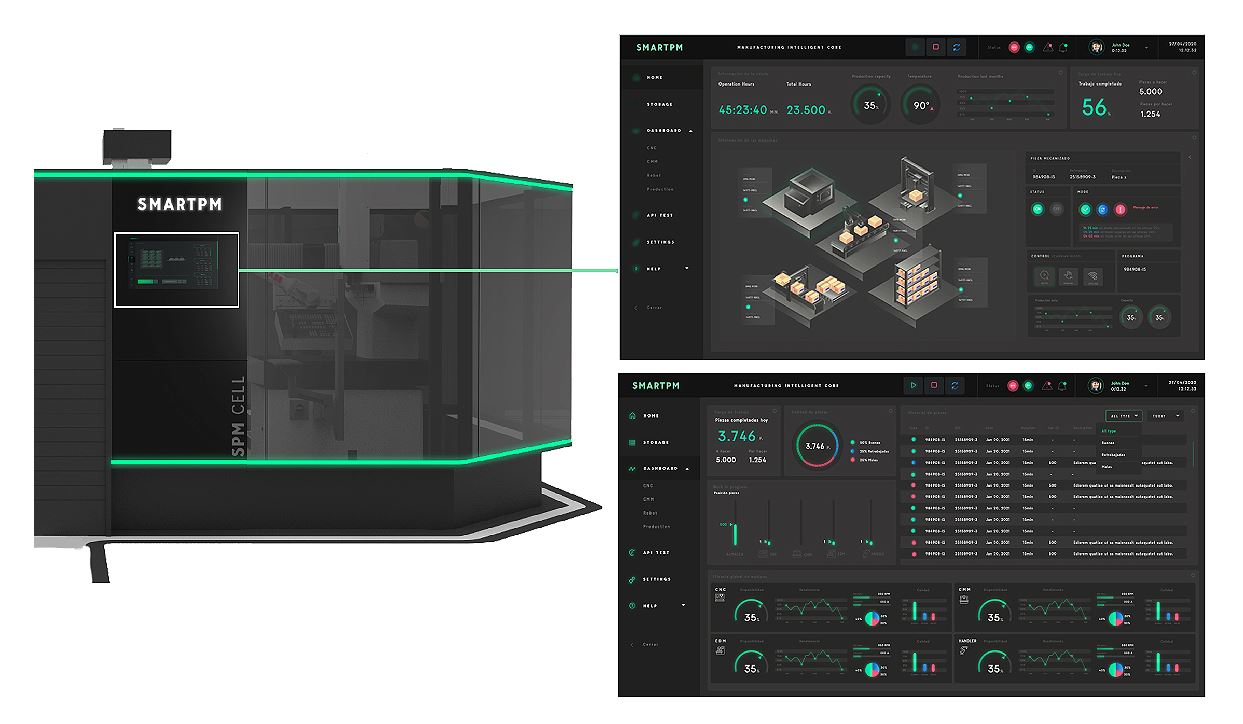1243x724 pixels.
Task: Toggle the green ON button in the Status panel
Action: click(x=1039, y=209)
